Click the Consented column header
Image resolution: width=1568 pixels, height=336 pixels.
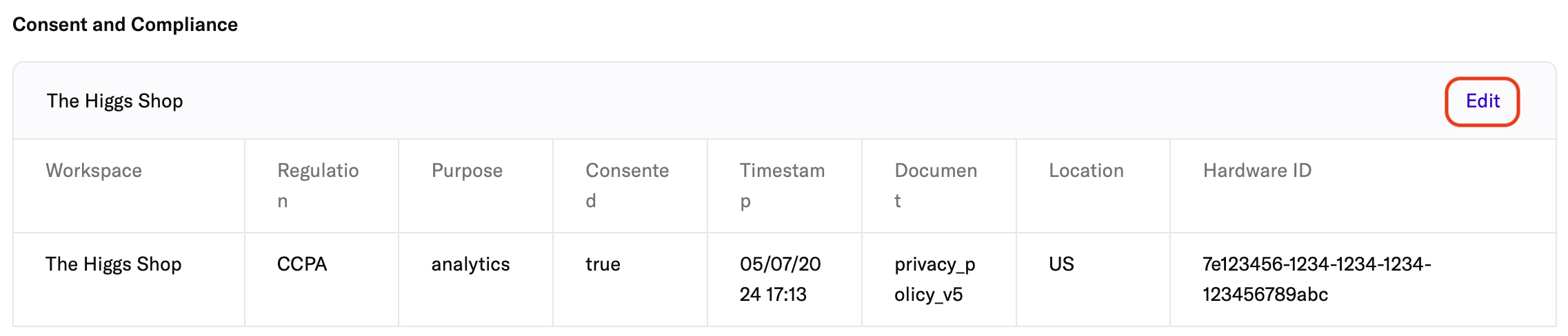(x=627, y=186)
